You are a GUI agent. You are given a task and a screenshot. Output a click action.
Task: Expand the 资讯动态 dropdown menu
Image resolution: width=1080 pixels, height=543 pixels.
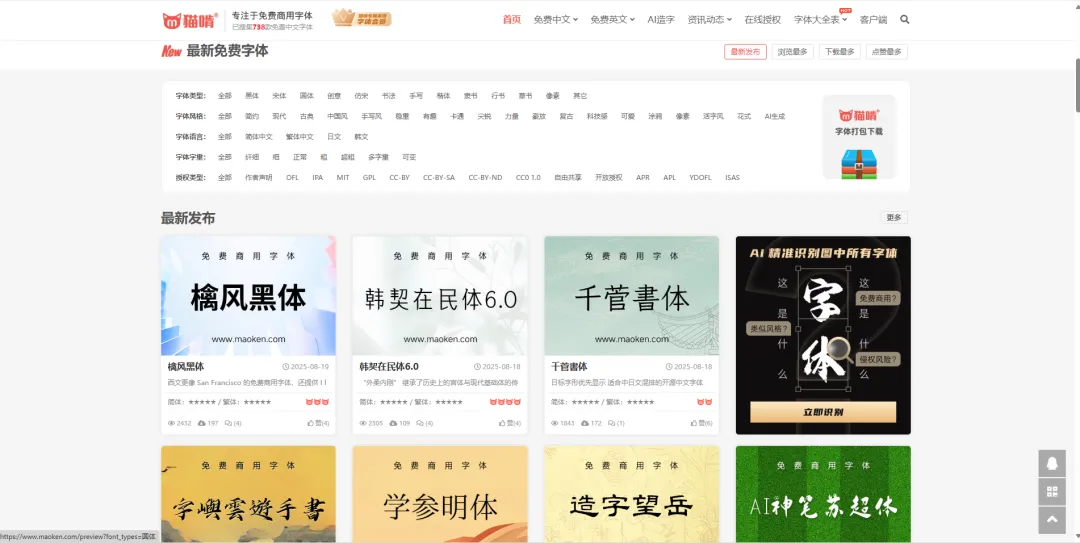pos(709,20)
